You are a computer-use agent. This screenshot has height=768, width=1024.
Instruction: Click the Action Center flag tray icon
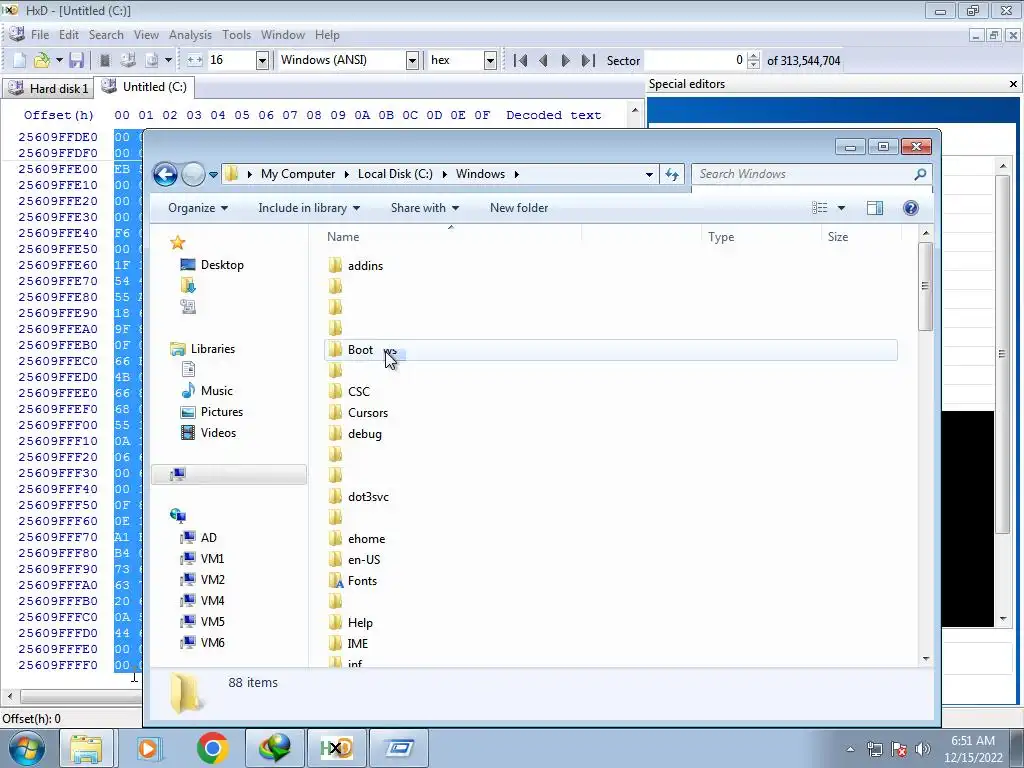pos(899,748)
